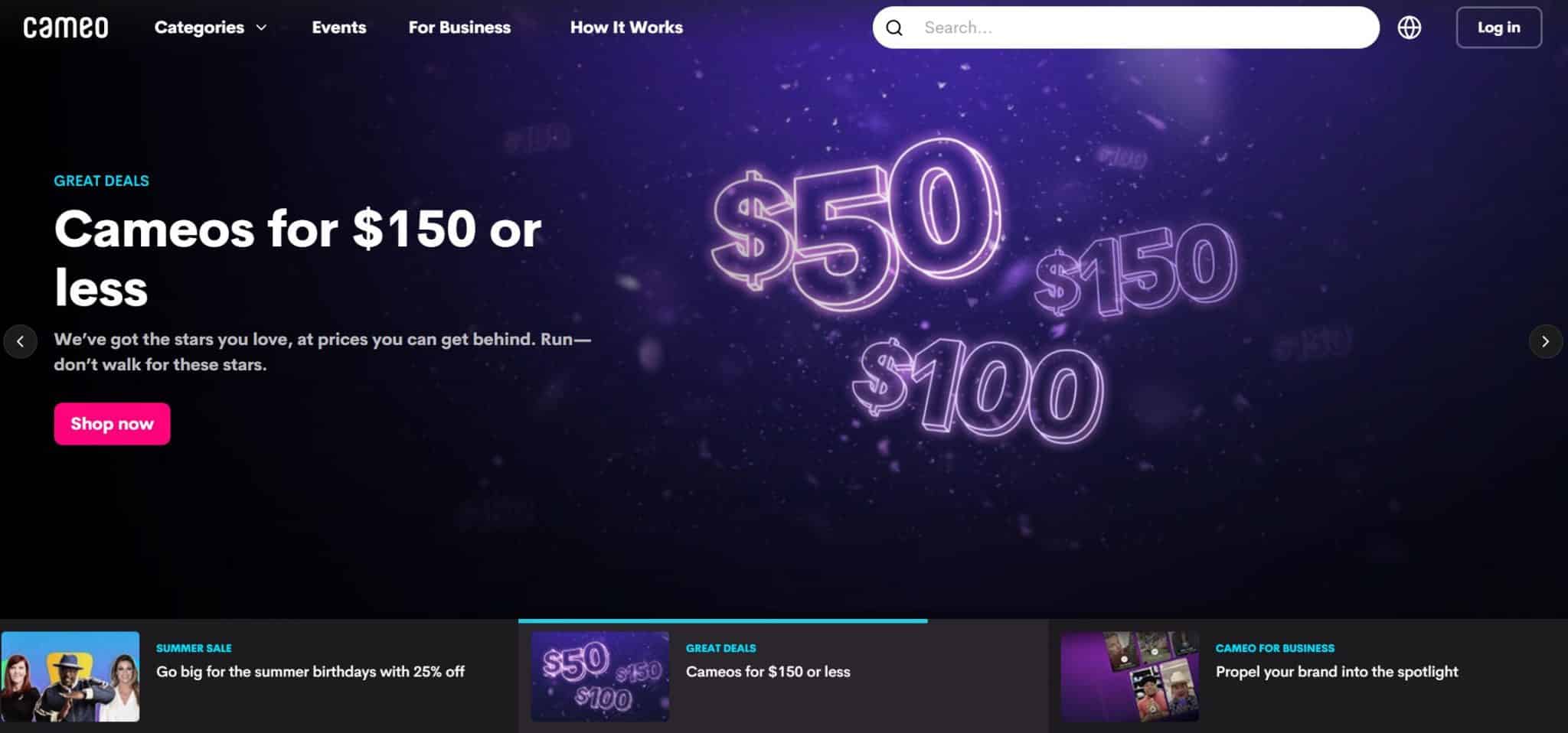Advance to the next carousel slide
The image size is (1568, 733).
[x=1545, y=341]
